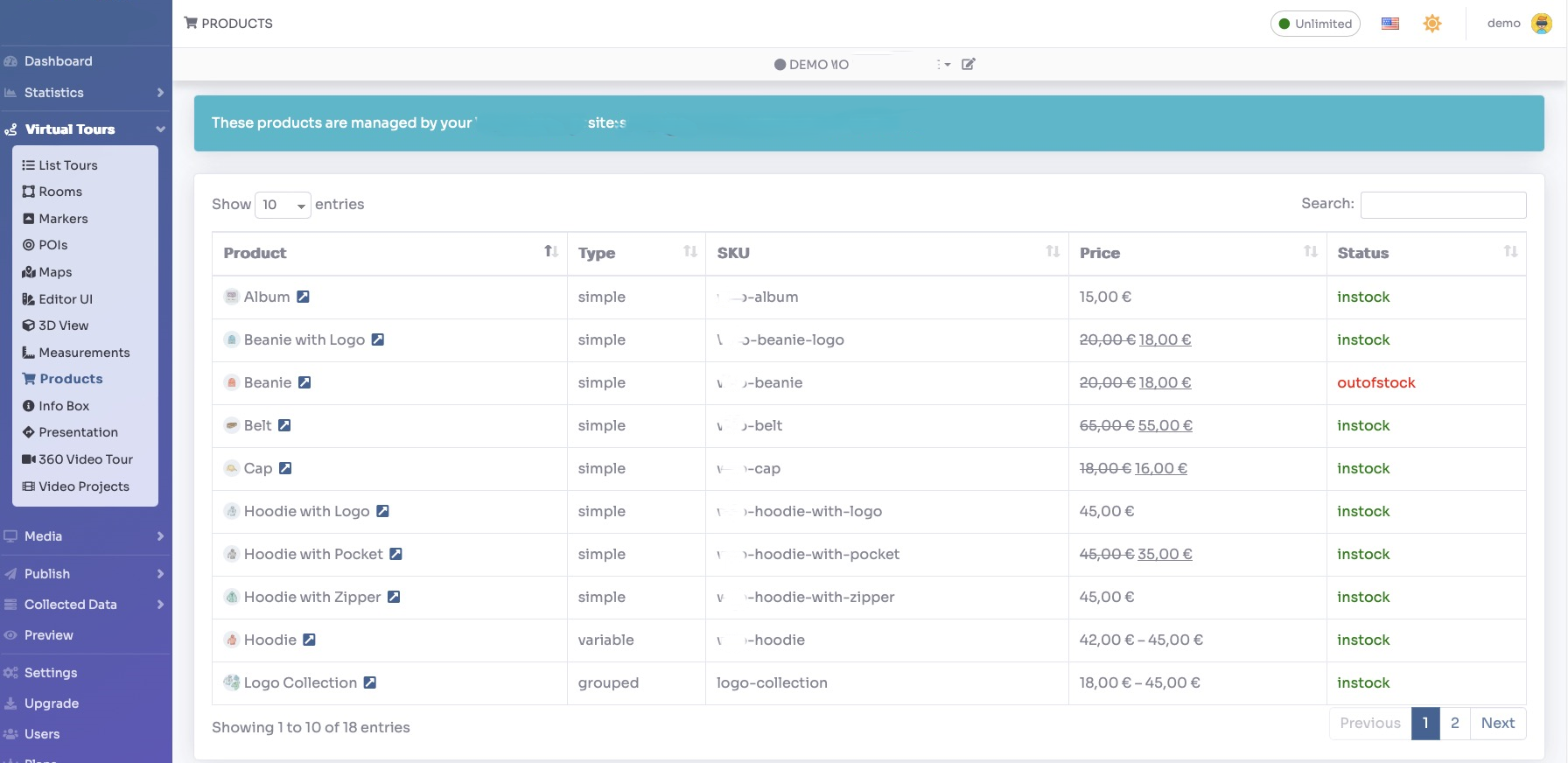Open external link icon next to Beanie with Logo
Image resolution: width=1568 pixels, height=763 pixels.
(378, 339)
